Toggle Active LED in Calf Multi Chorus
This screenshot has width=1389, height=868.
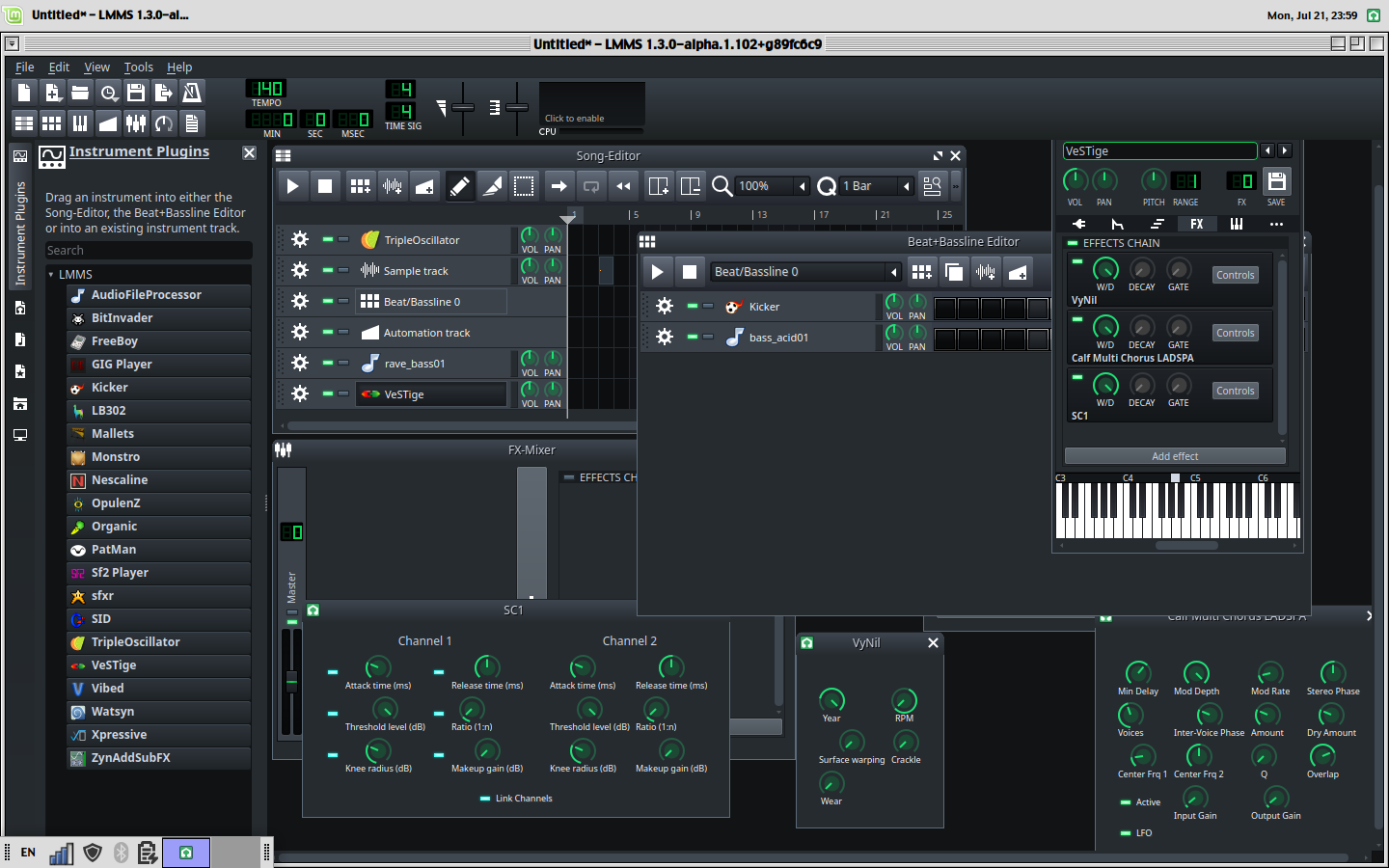tap(1126, 802)
